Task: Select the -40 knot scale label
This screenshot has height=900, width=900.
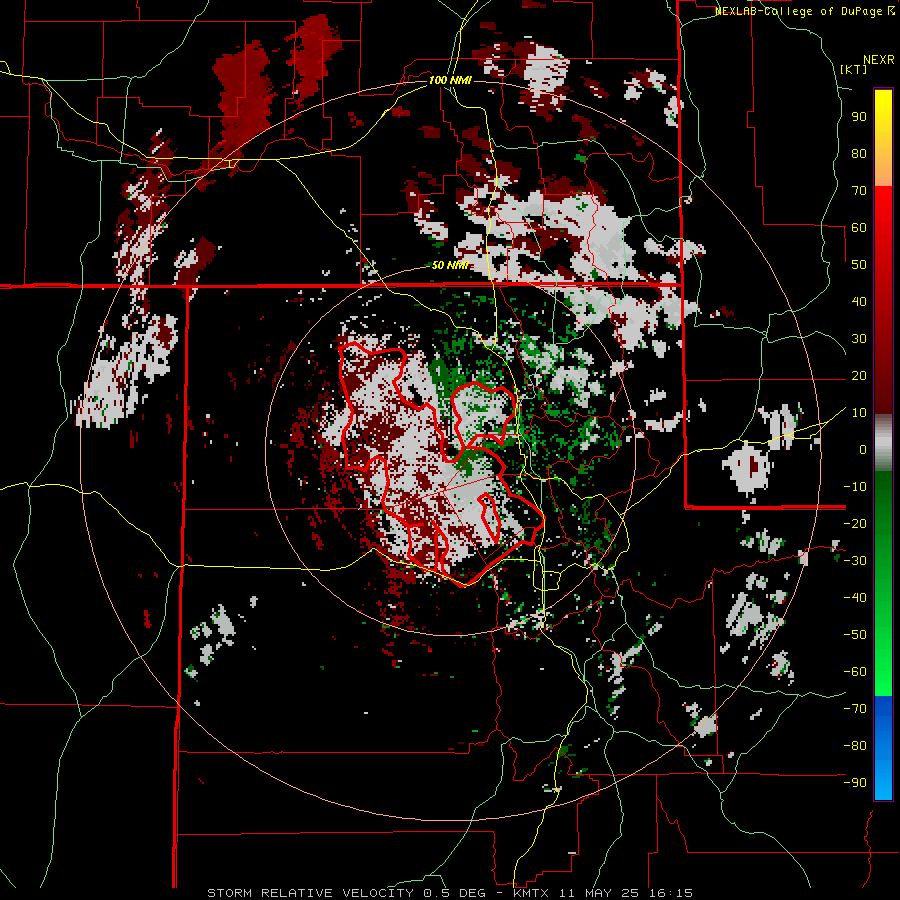Action: (x=855, y=598)
